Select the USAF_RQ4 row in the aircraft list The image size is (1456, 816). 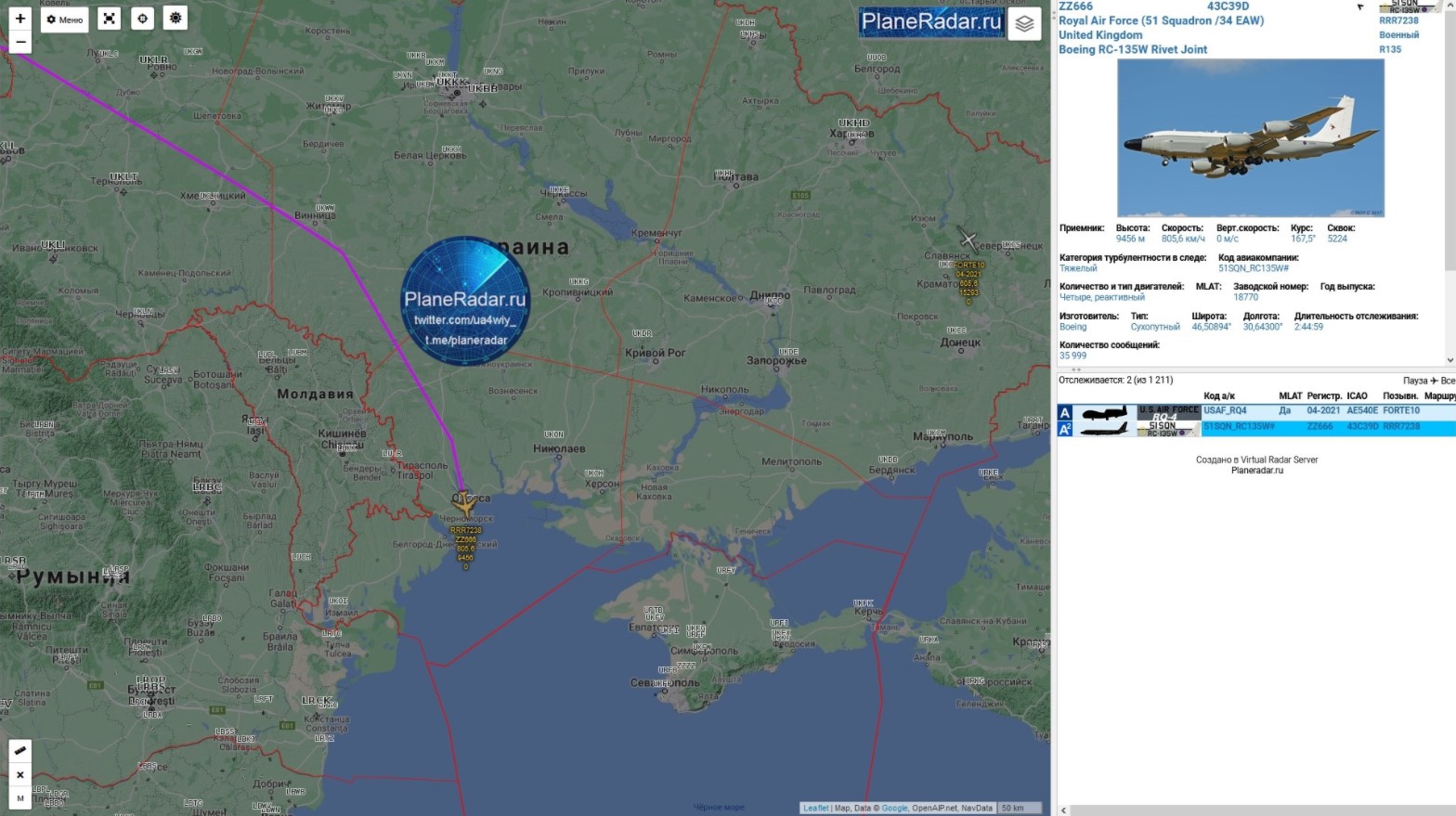[x=1256, y=412]
